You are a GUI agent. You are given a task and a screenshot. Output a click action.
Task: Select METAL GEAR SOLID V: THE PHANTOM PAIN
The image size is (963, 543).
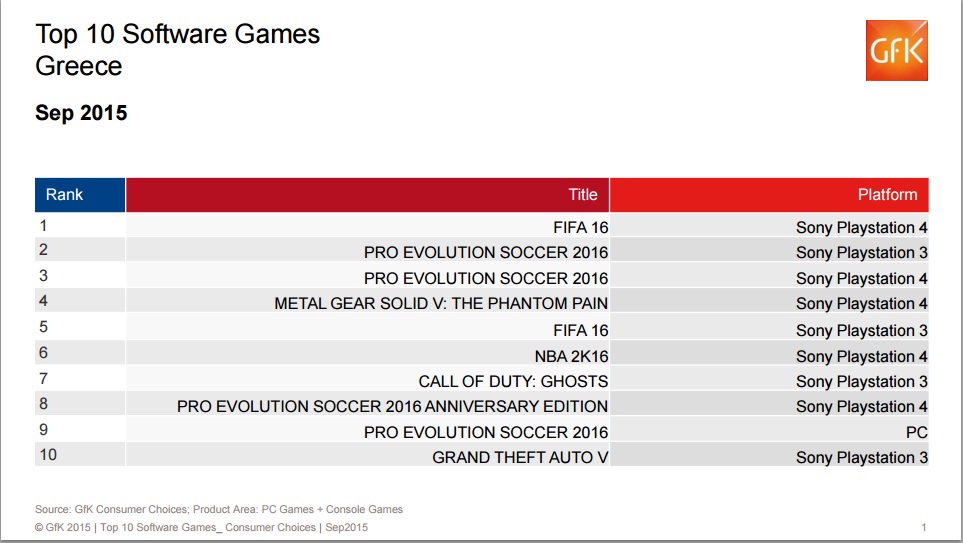click(x=441, y=303)
